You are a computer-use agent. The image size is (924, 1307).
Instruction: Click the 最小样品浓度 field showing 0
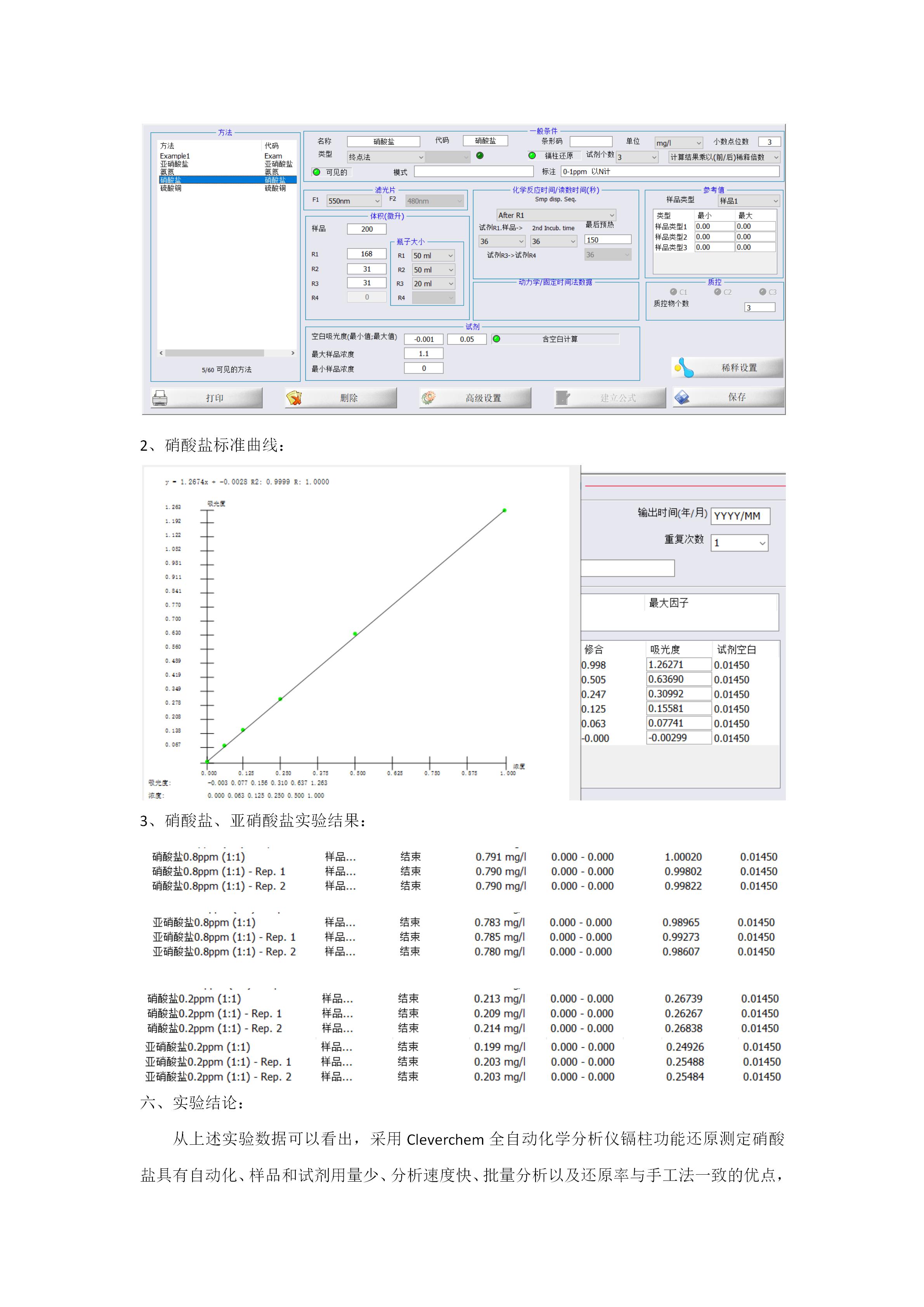point(424,368)
